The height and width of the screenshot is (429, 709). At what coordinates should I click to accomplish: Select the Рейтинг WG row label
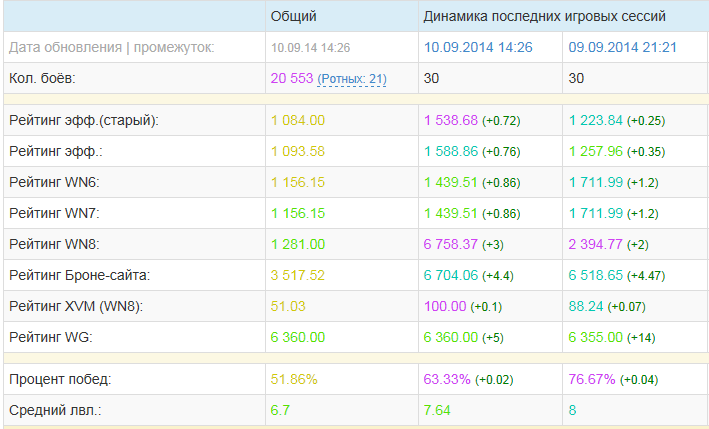point(51,337)
